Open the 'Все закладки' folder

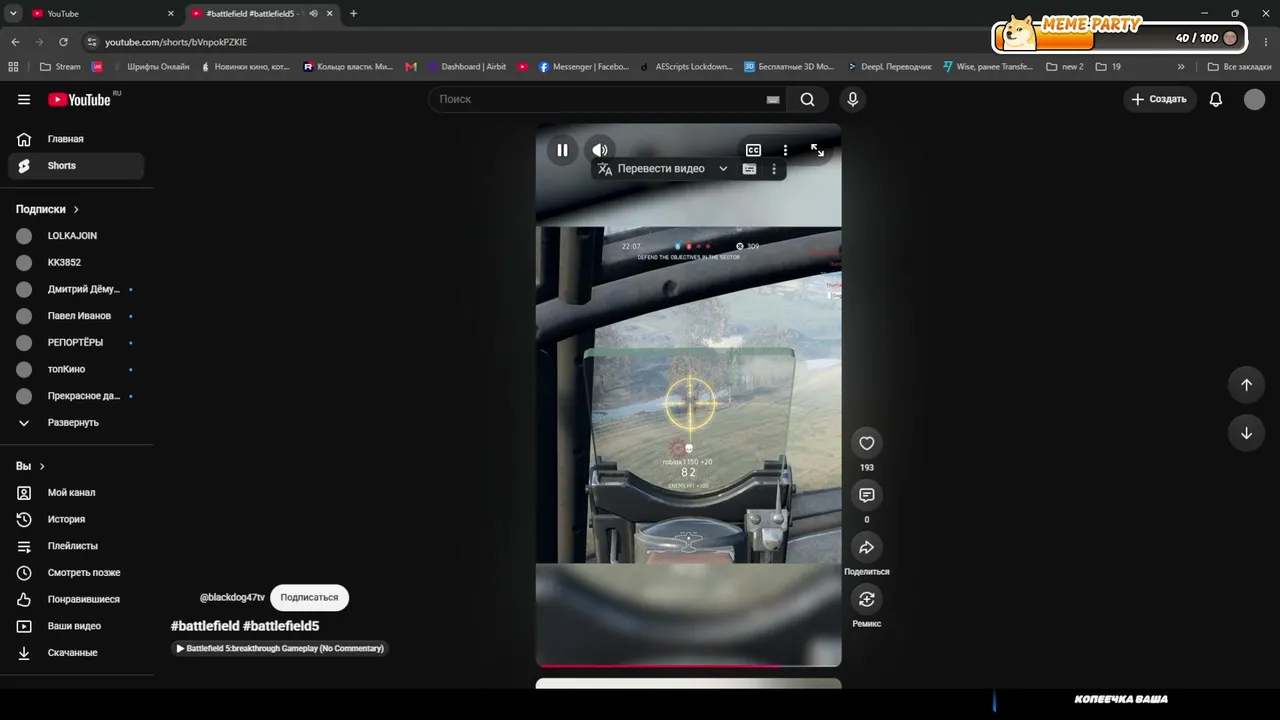point(1240,67)
